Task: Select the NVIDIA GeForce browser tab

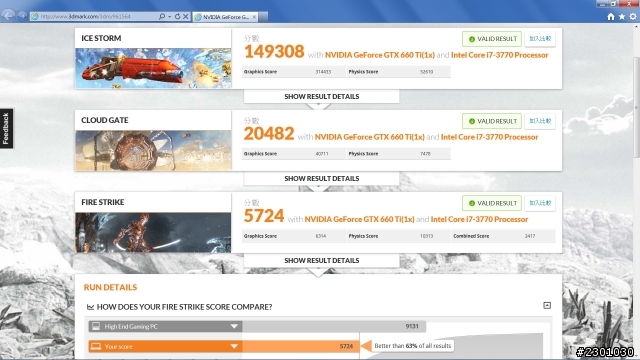Action: point(226,17)
